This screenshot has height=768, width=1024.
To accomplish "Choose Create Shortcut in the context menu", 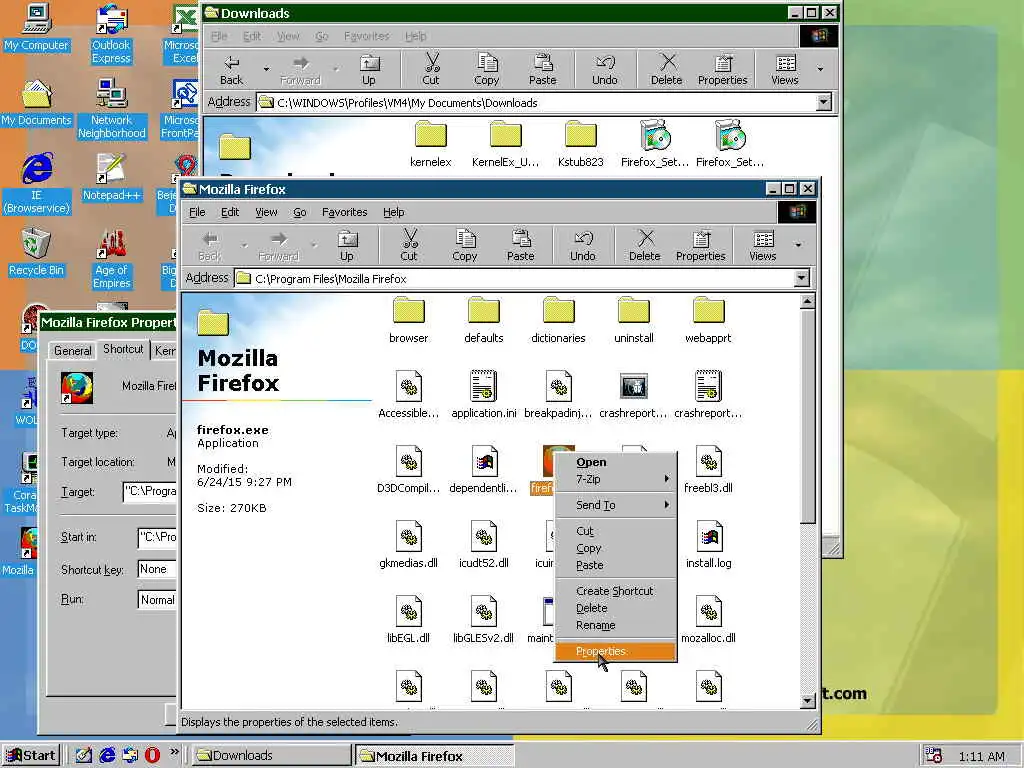I will tap(615, 591).
